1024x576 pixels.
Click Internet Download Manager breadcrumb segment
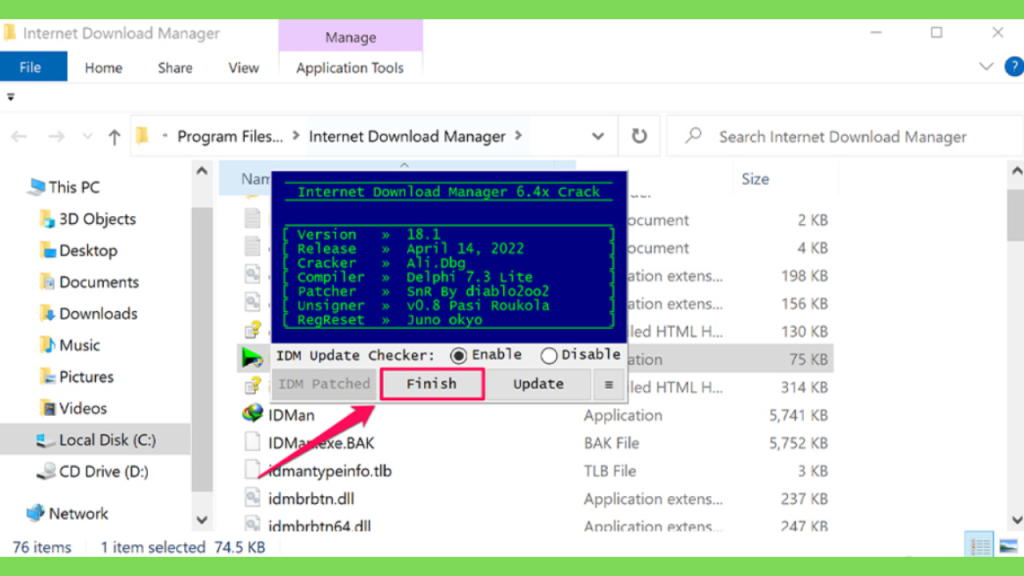(x=407, y=136)
